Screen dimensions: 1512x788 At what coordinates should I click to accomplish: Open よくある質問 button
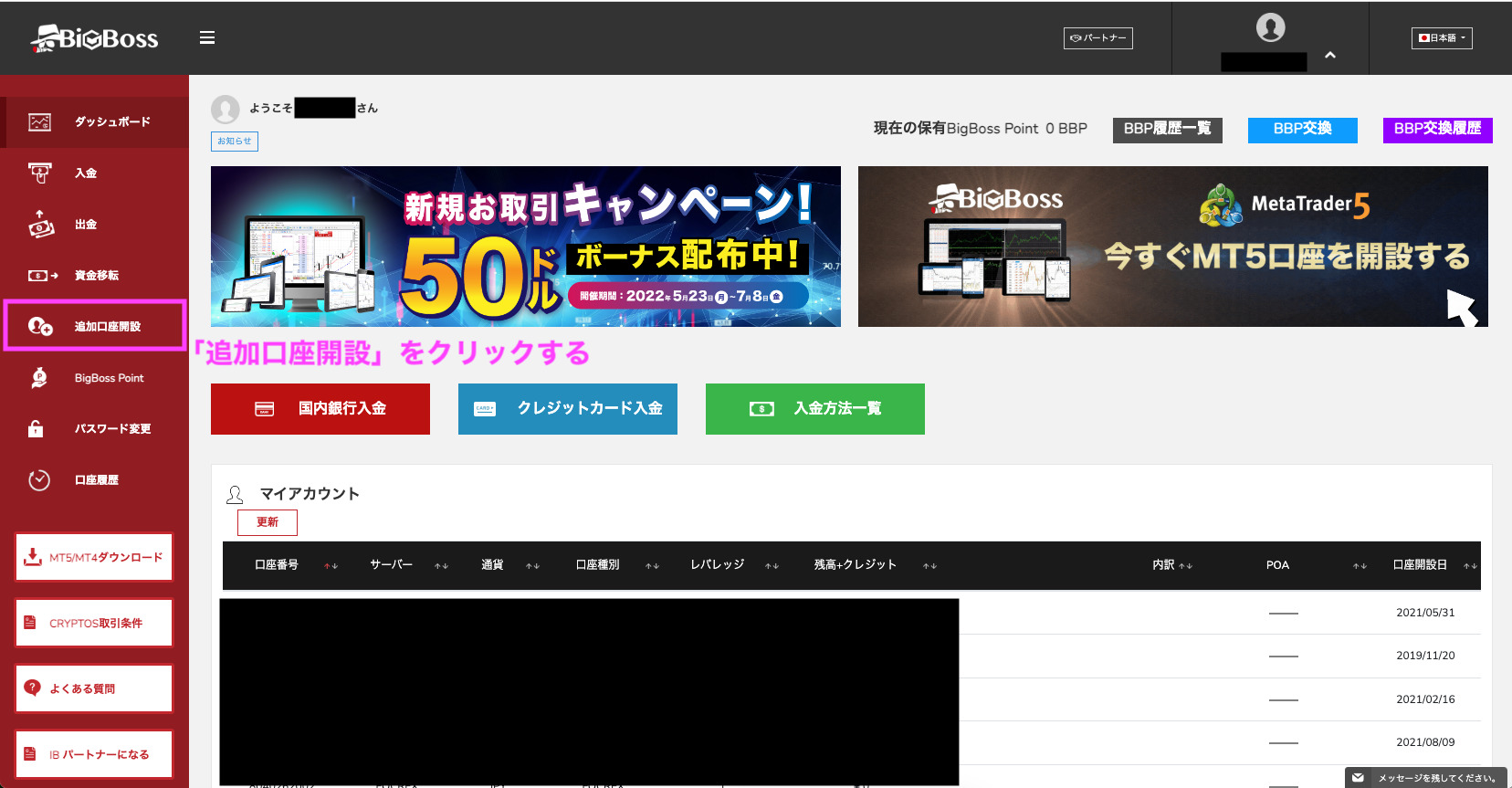94,688
